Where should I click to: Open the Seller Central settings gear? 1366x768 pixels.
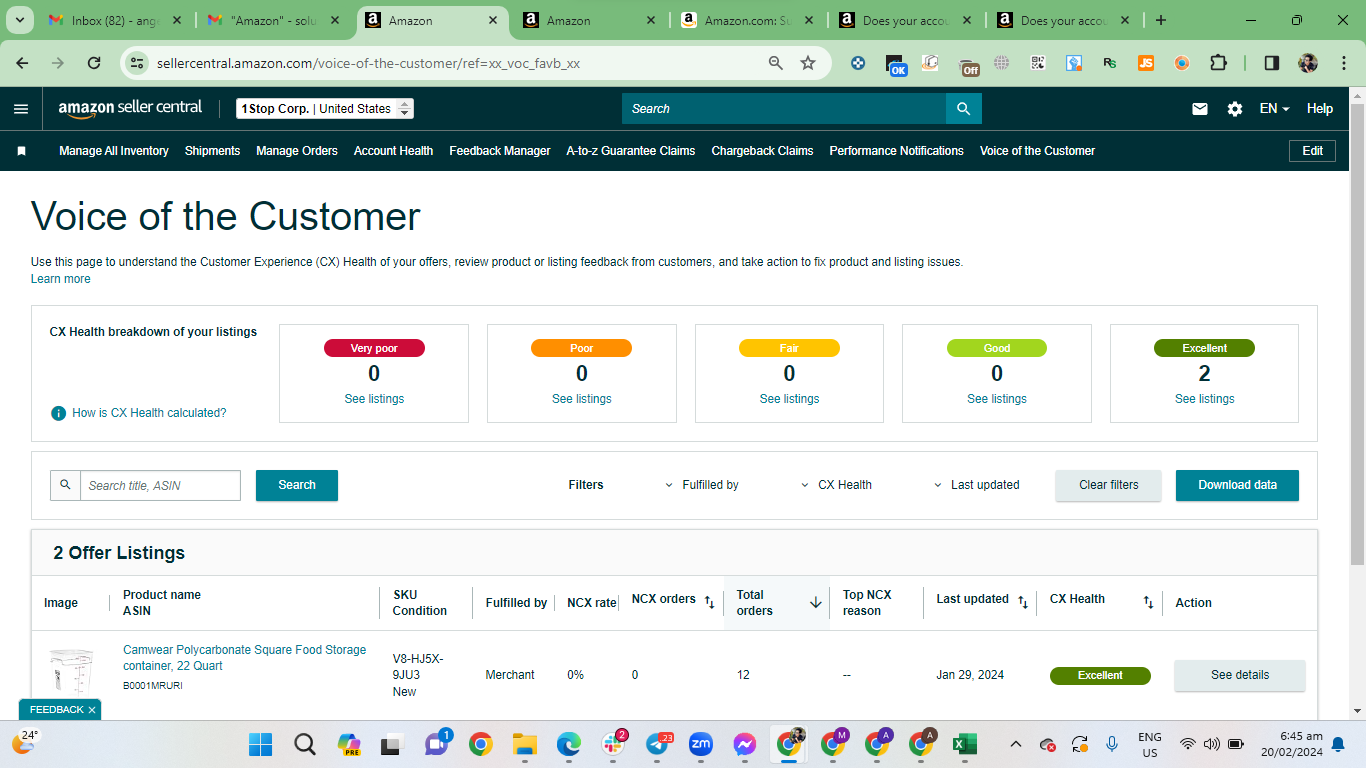(x=1235, y=109)
